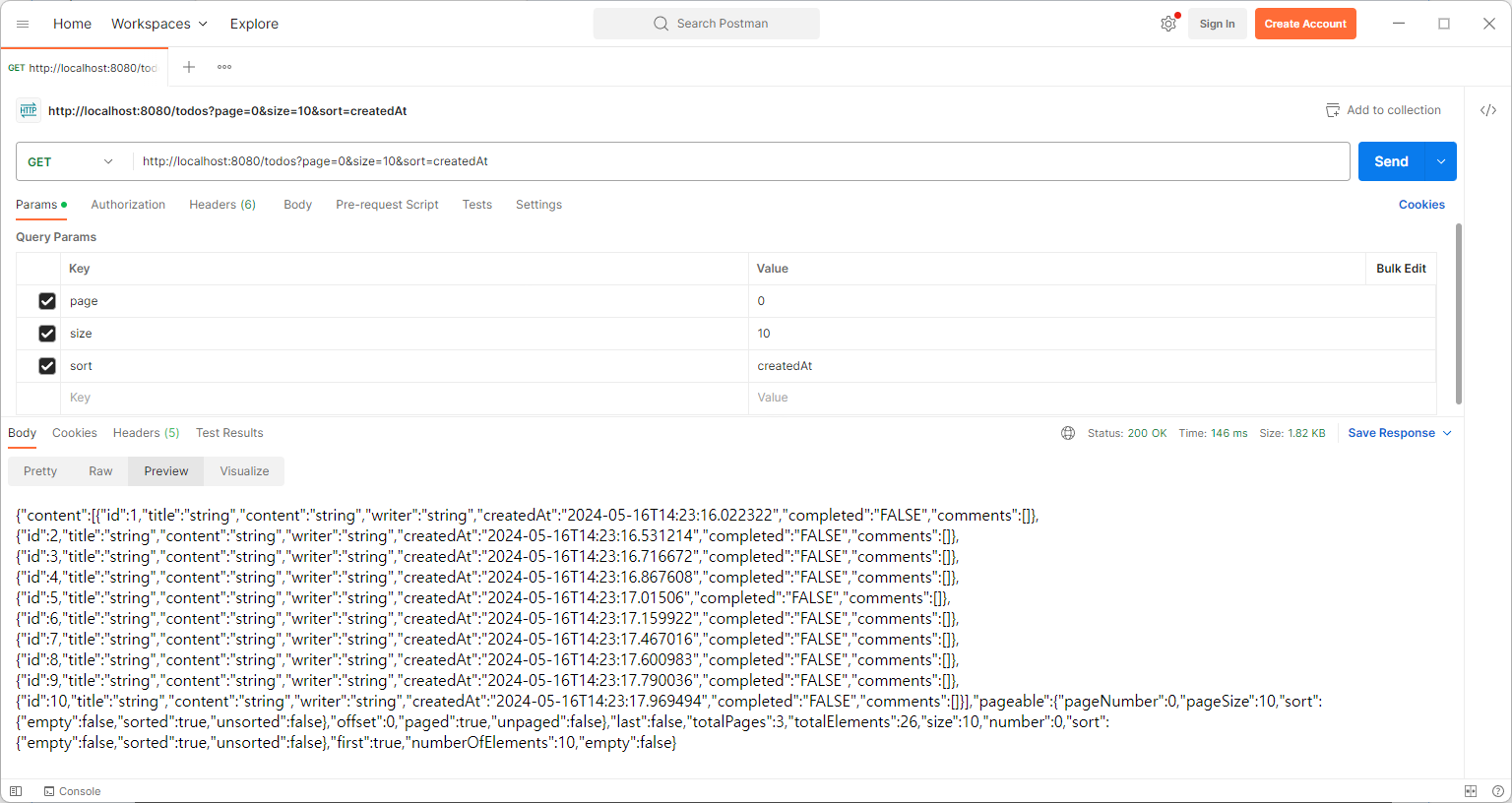Click the size value cell 10
The height and width of the screenshot is (803, 1512).
1092,334
